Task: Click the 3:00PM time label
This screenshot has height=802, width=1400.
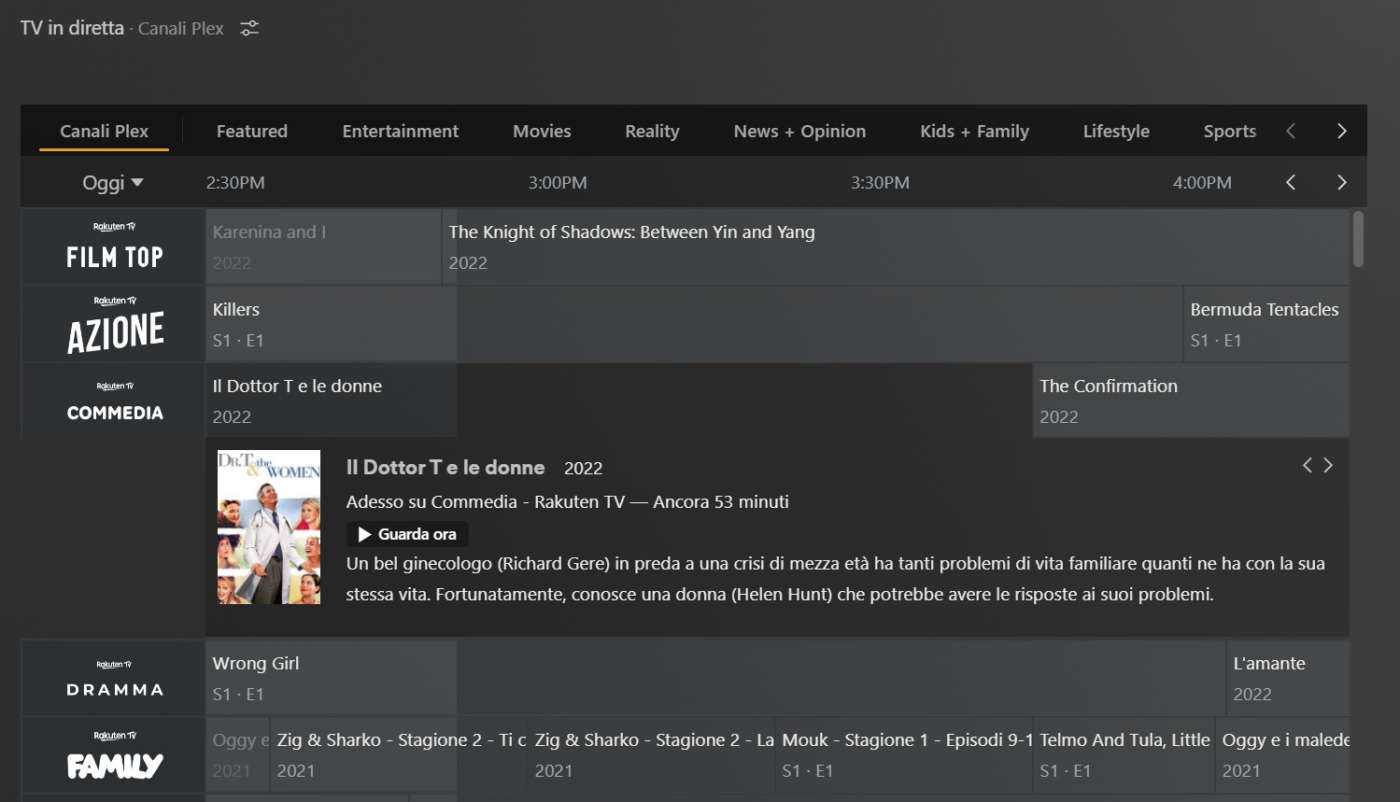Action: (558, 183)
